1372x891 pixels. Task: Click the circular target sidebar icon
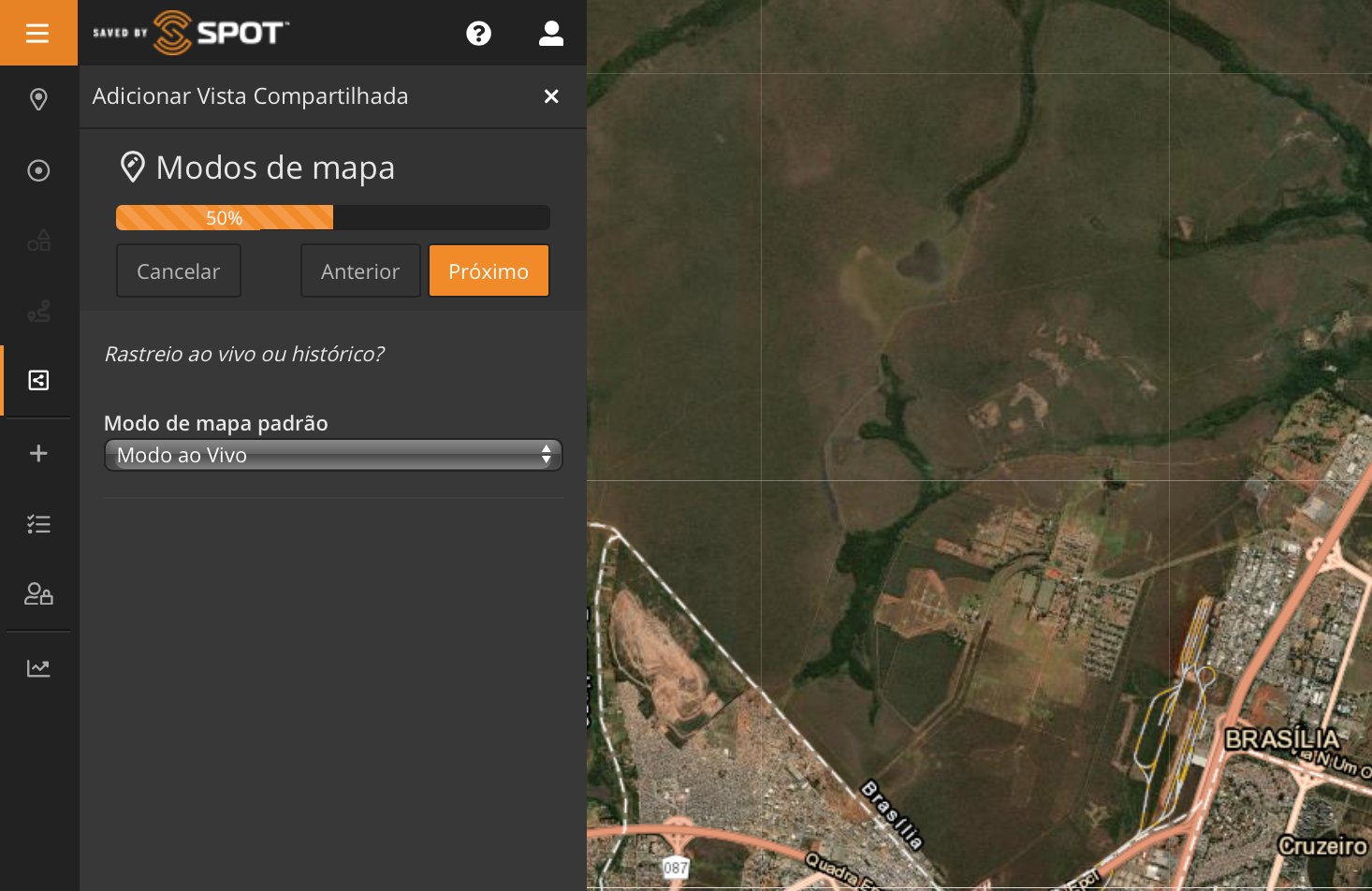pos(38,170)
